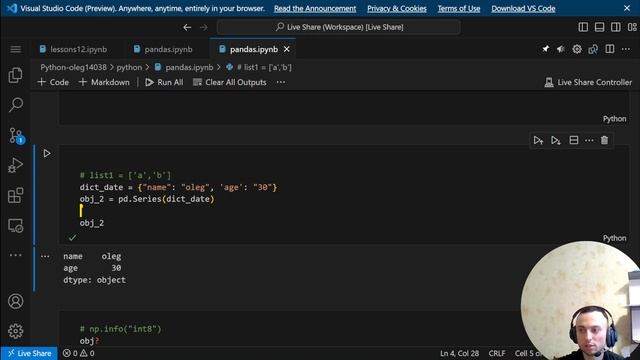Screen dimensions: 640x360
Task: Open the Live Share Controller kernel picker
Action: click(588, 82)
